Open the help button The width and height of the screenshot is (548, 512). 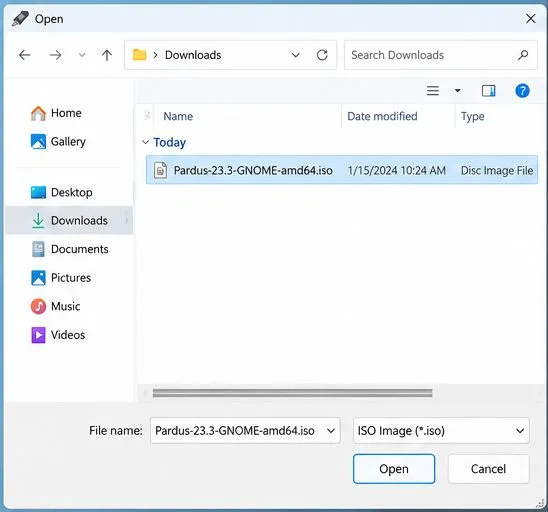[522, 91]
